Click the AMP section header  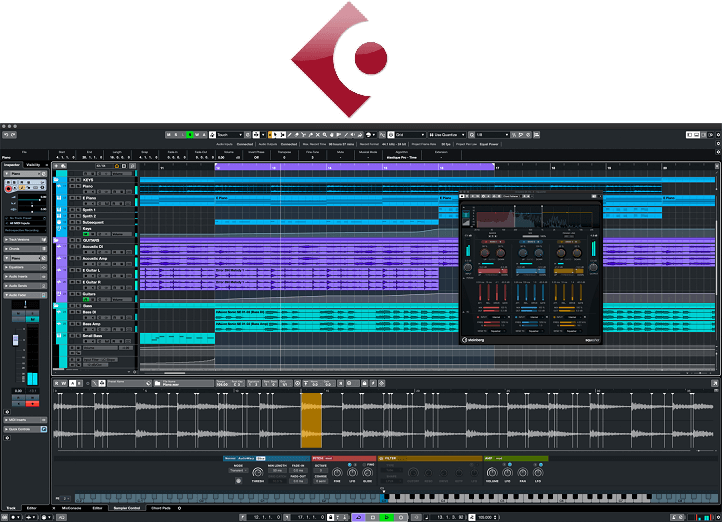(516, 458)
